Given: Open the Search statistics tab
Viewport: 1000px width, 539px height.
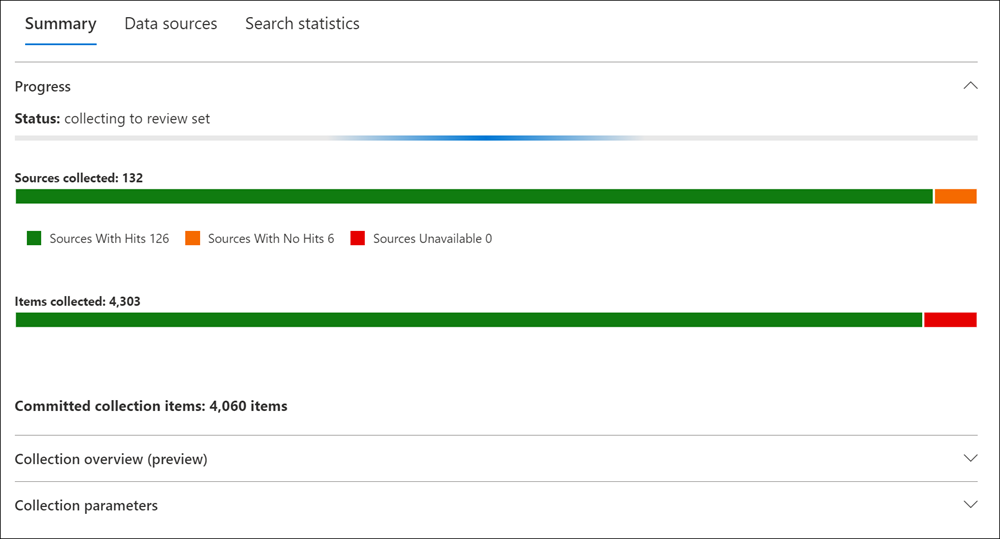Looking at the screenshot, I should [x=302, y=24].
